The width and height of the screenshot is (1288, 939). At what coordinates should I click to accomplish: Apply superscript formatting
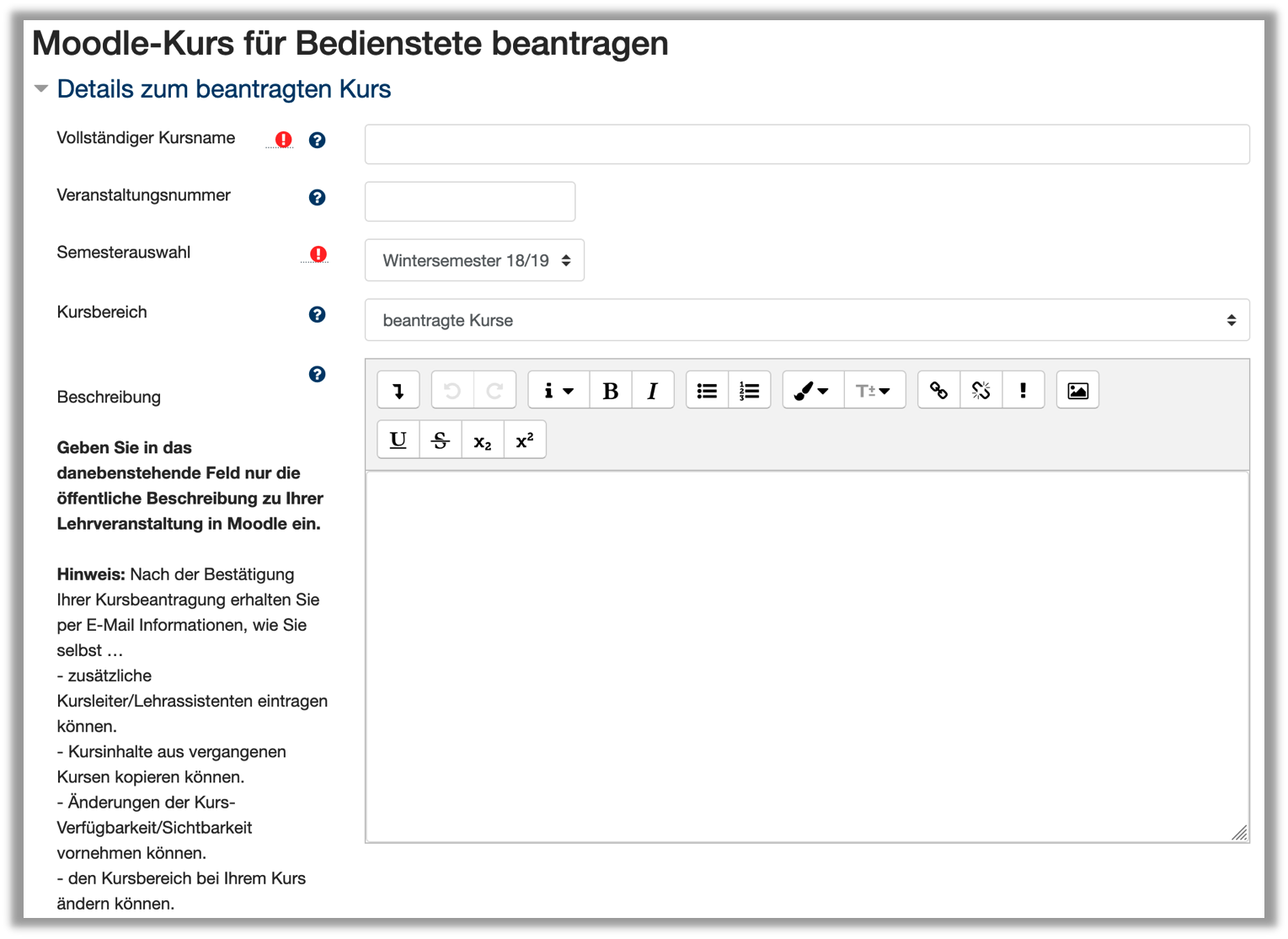pos(525,440)
